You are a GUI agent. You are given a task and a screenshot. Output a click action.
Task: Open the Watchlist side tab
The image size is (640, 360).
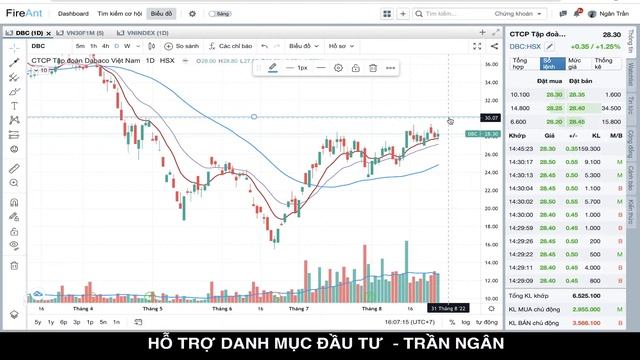point(631,74)
